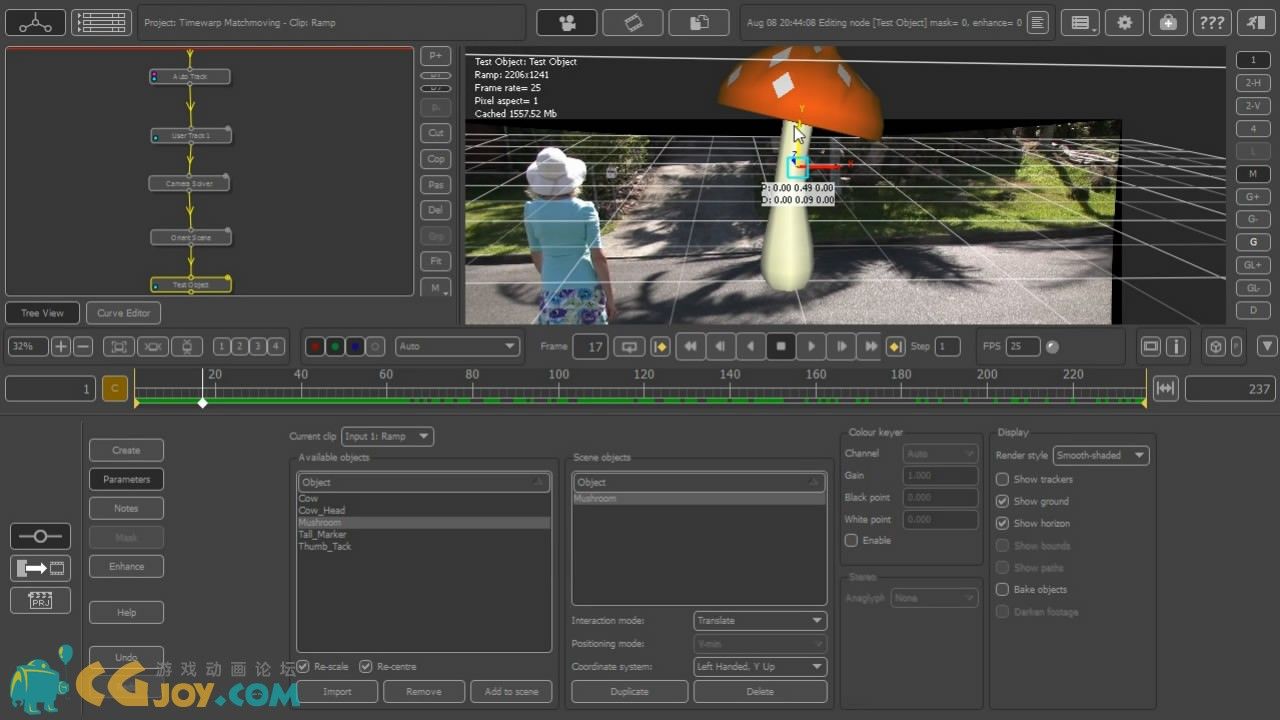Open the project list view icon
Image resolution: width=1280 pixels, height=720 pixels.
(x=102, y=22)
